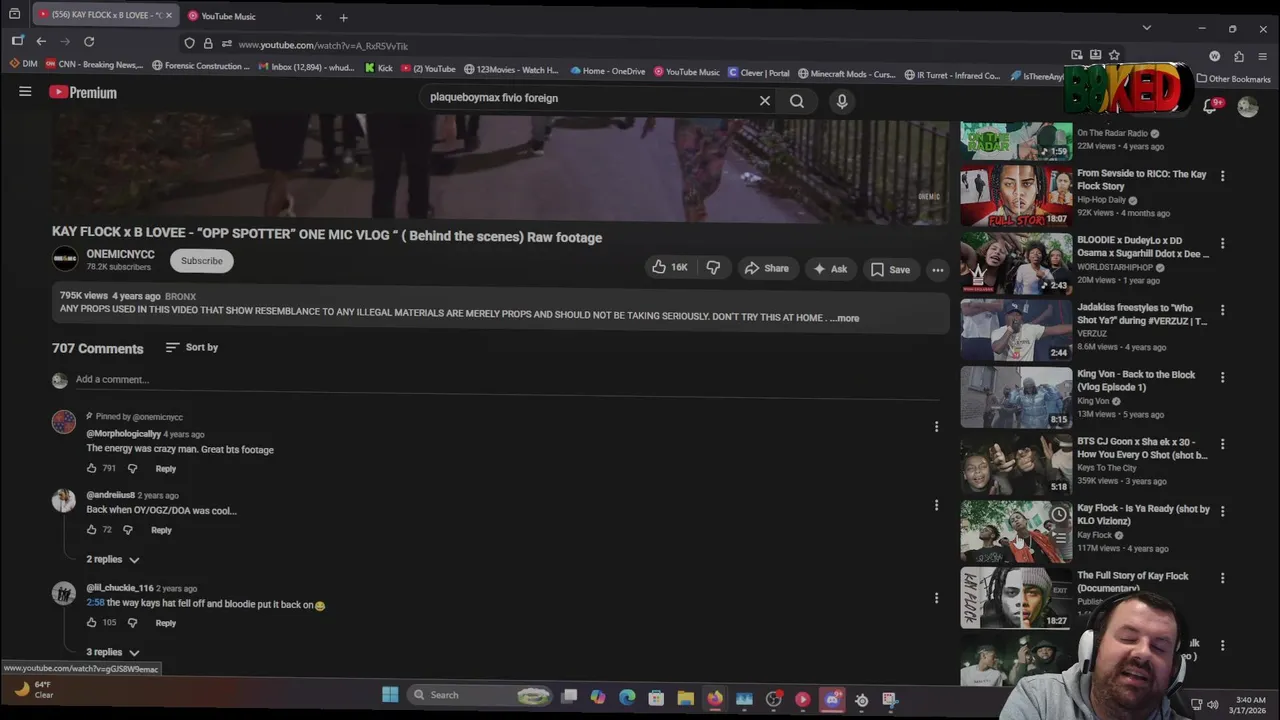The width and height of the screenshot is (1280, 720).
Task: Expand 3 replies under @lil_chuckie_116 comment
Action: tap(113, 652)
